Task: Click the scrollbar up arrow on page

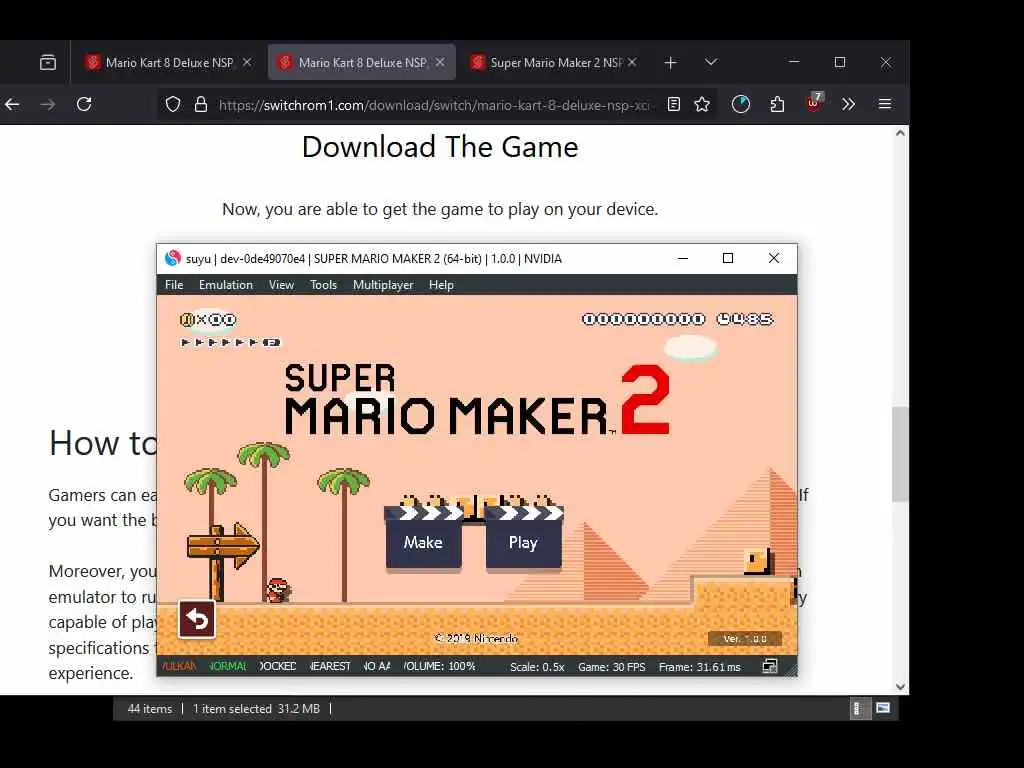Action: 901,133
